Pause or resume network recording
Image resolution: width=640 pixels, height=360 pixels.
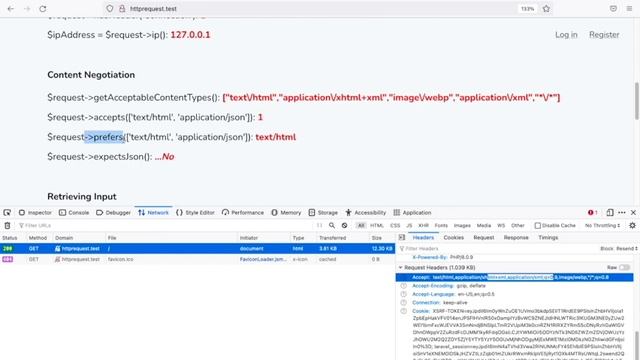[319, 225]
